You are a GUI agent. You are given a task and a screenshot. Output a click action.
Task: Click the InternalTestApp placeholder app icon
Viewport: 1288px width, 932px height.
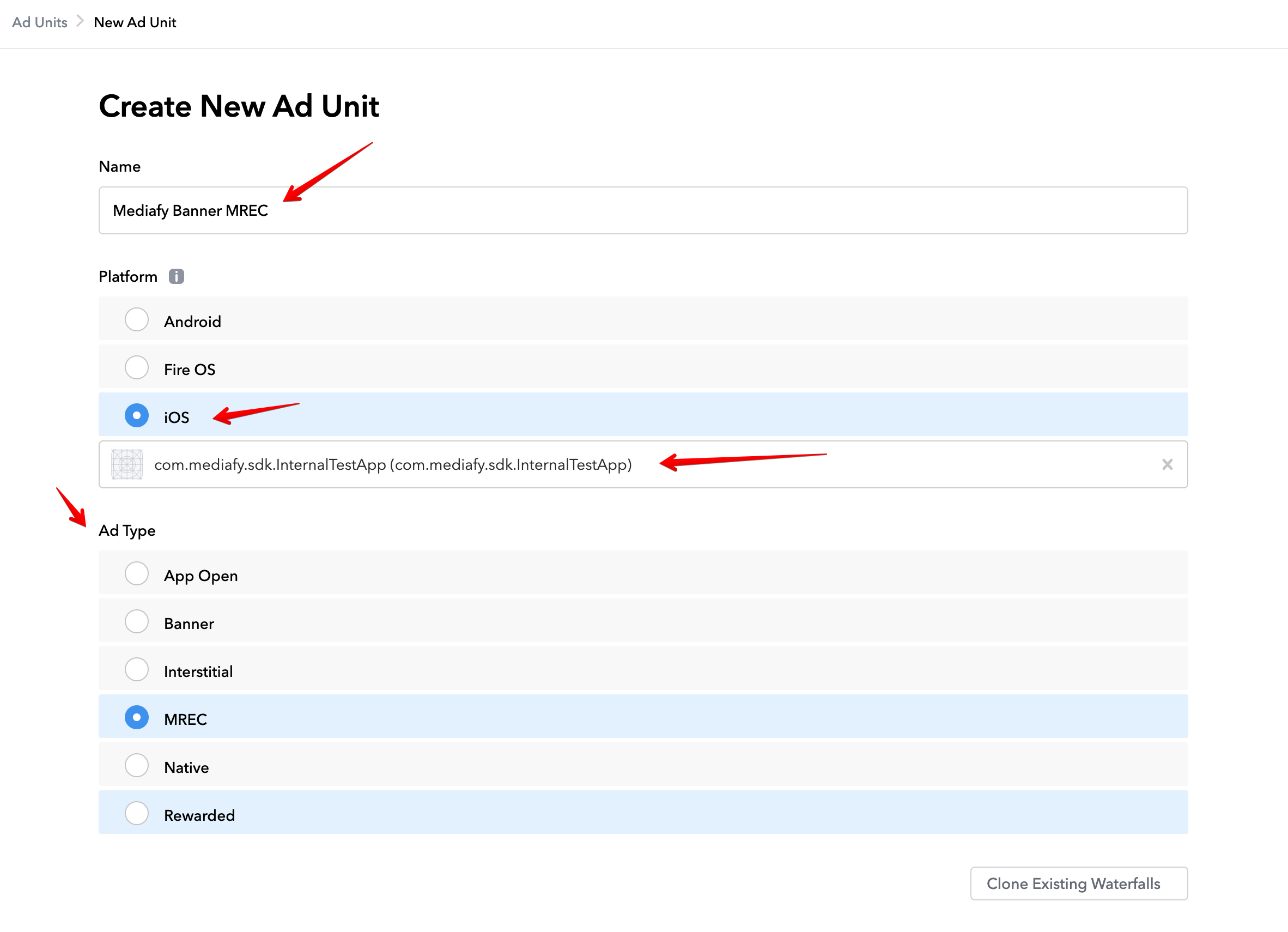pos(126,464)
